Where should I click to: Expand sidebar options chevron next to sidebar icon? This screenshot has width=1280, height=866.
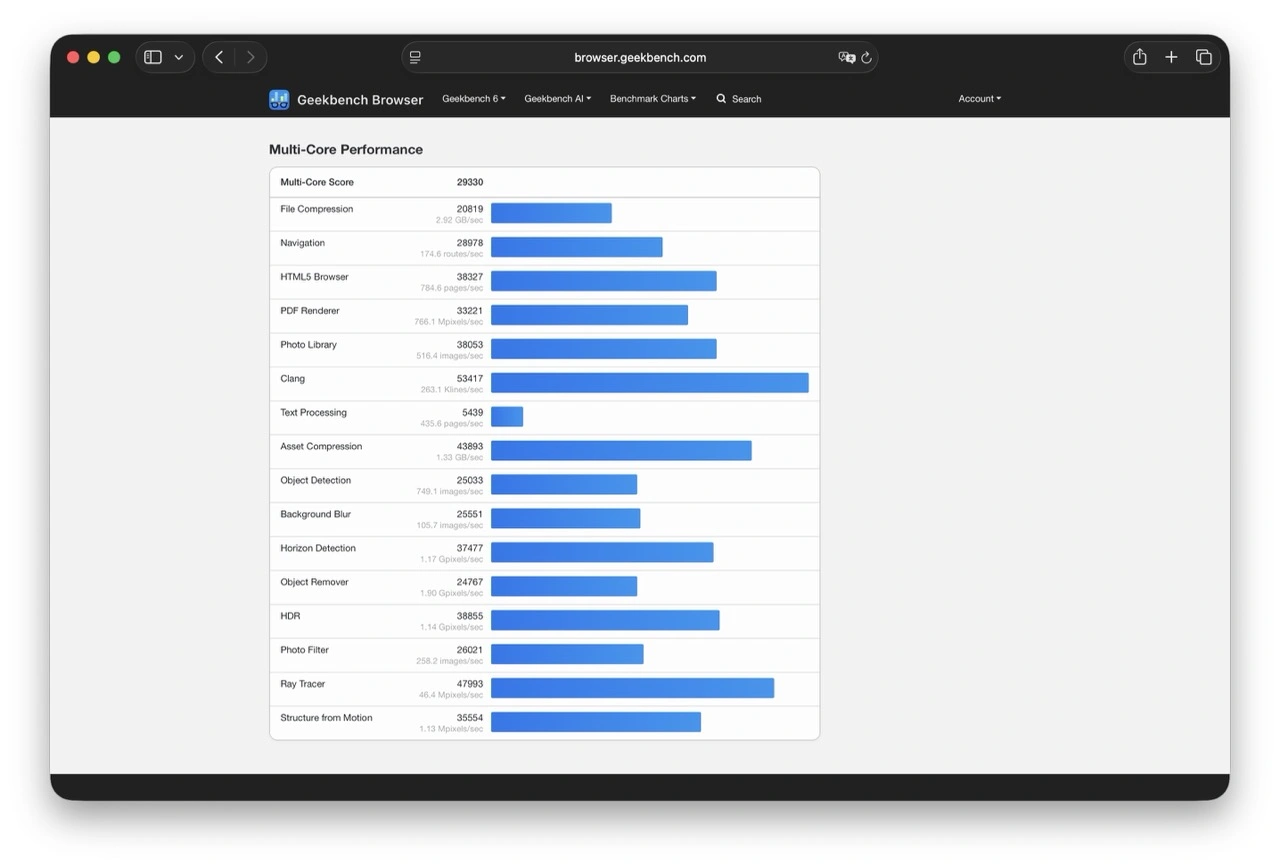coord(179,57)
